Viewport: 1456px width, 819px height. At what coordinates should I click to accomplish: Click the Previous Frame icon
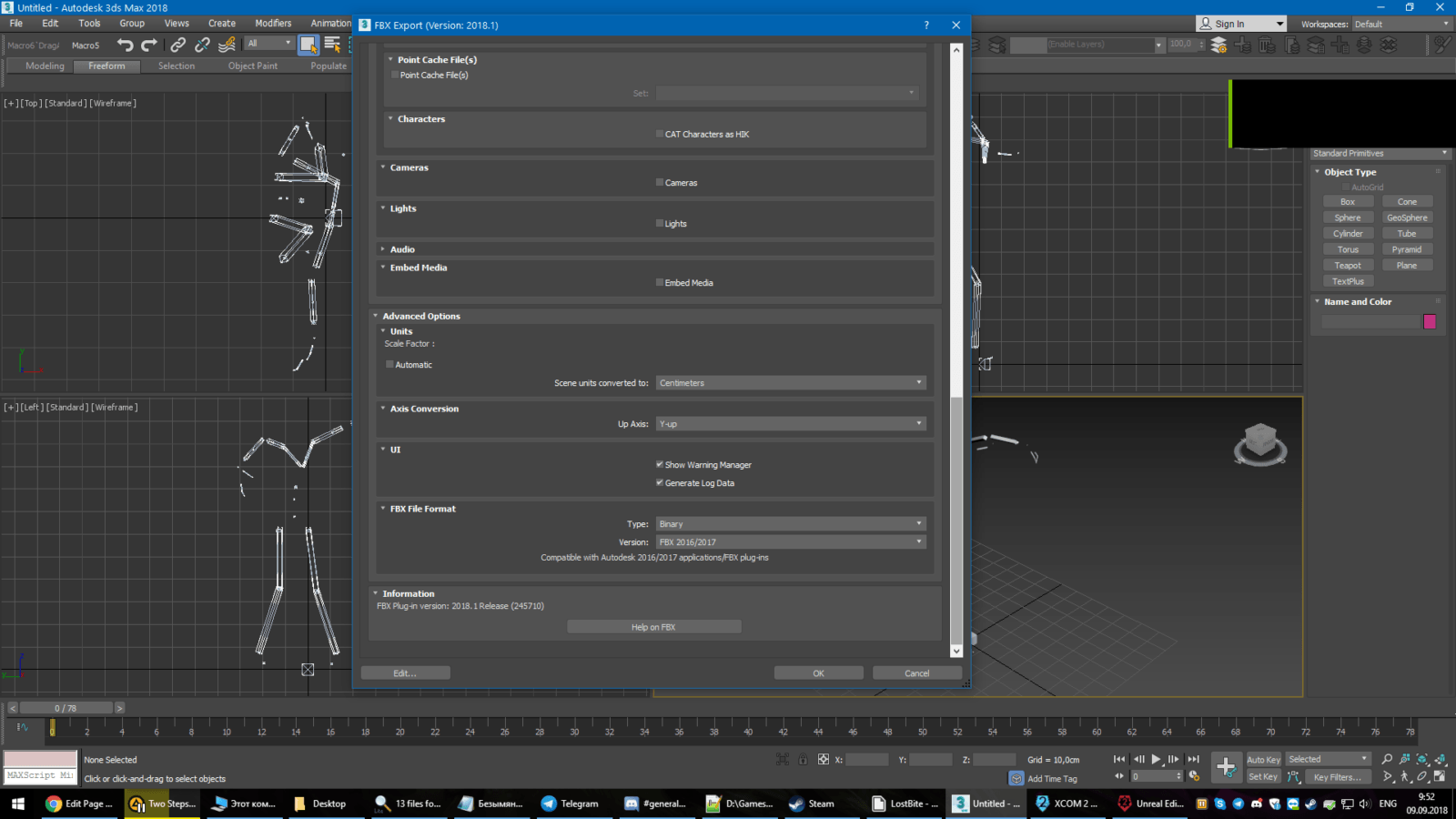pyautogui.click(x=1138, y=759)
